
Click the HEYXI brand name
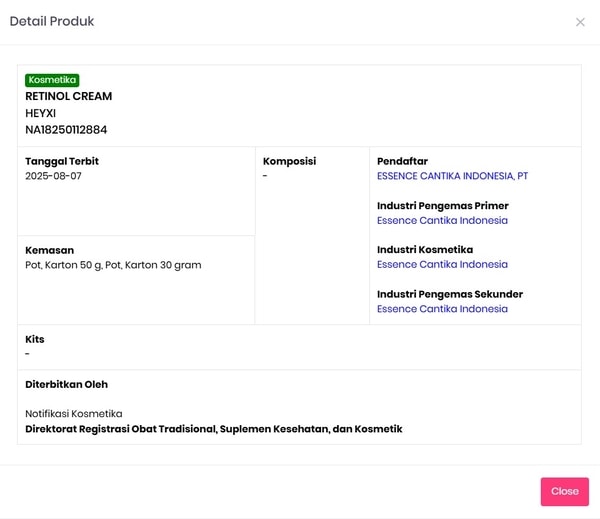[x=41, y=113]
